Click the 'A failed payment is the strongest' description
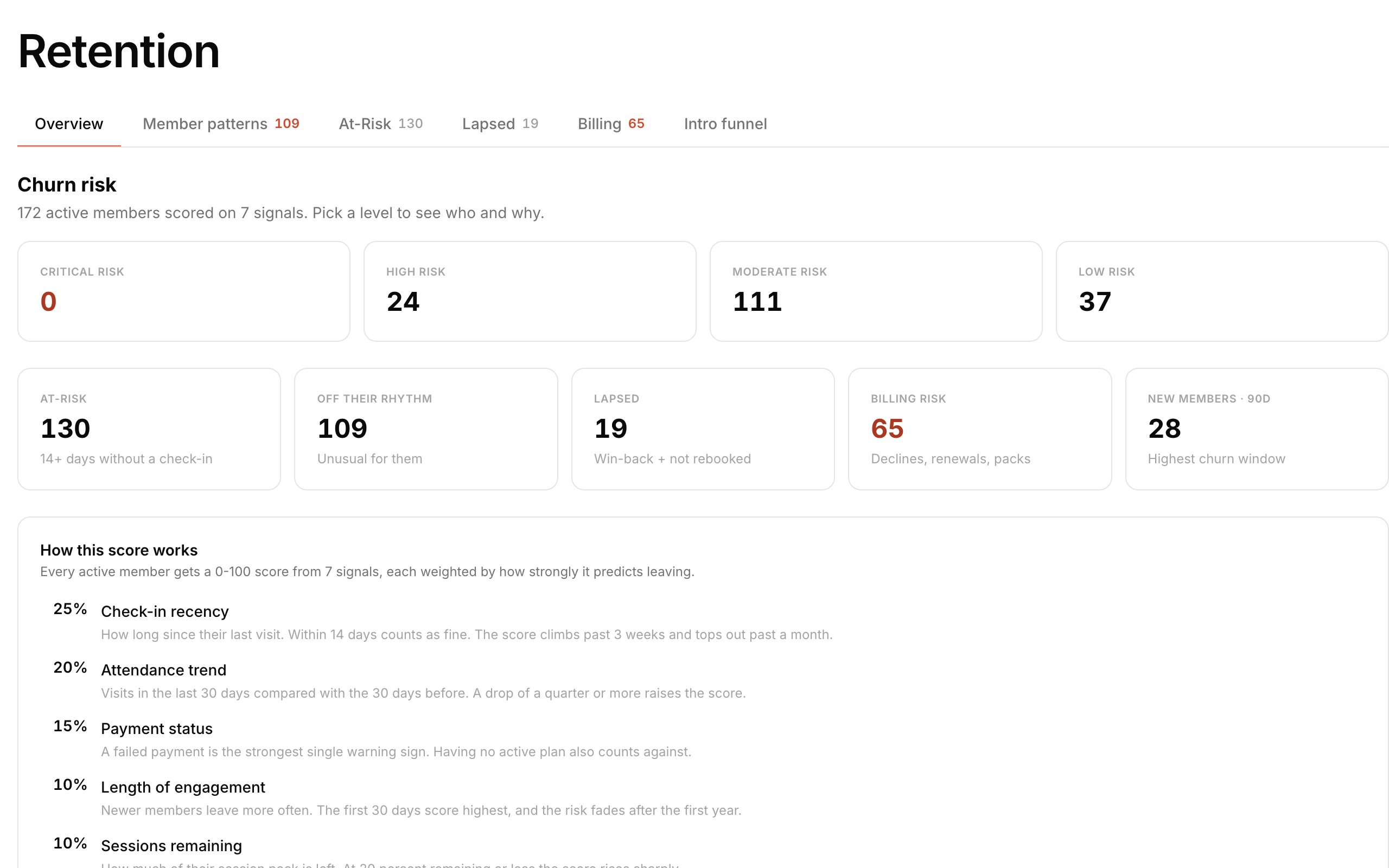 396,752
